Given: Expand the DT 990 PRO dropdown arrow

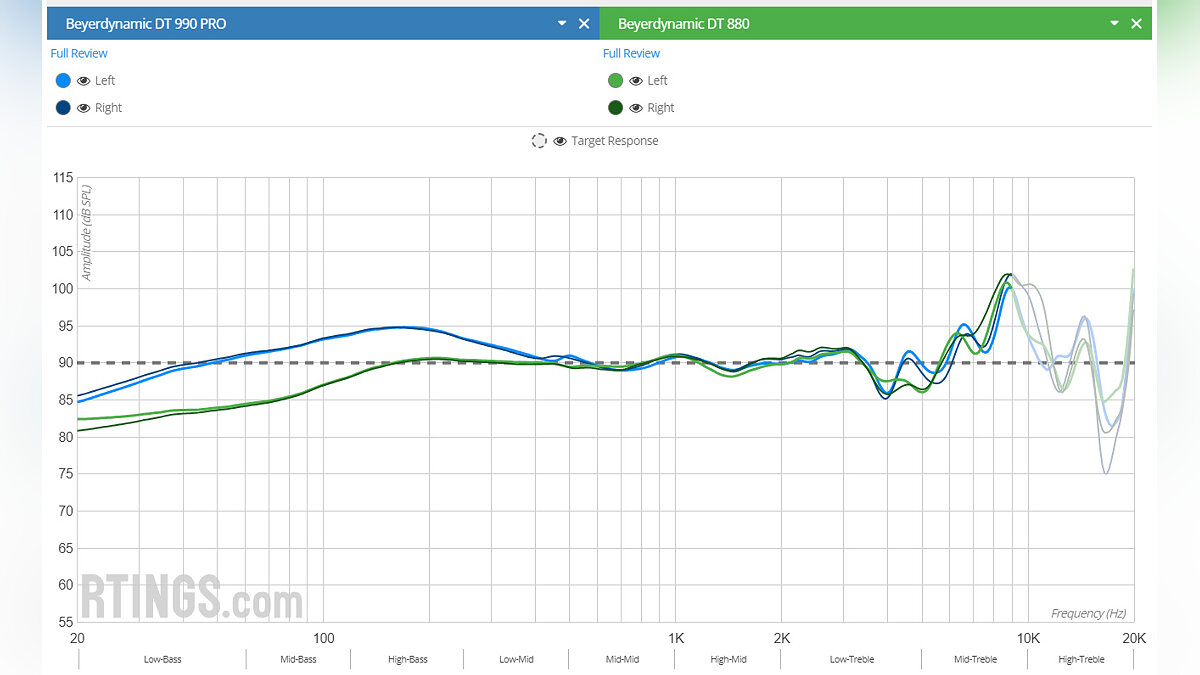Looking at the screenshot, I should tap(561, 23).
